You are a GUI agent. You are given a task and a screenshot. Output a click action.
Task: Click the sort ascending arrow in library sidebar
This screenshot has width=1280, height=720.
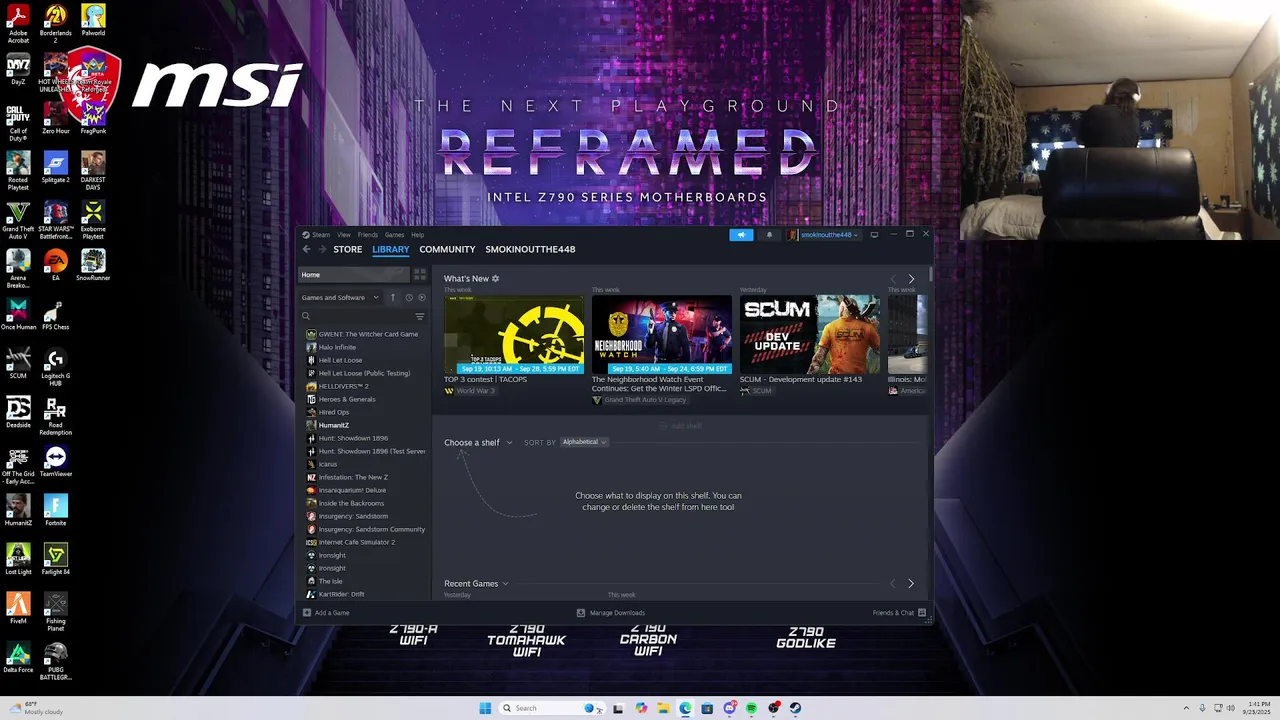(393, 297)
